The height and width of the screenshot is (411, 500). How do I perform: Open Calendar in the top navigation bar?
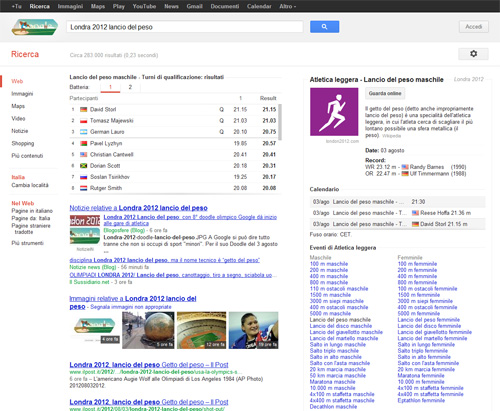click(259, 6)
